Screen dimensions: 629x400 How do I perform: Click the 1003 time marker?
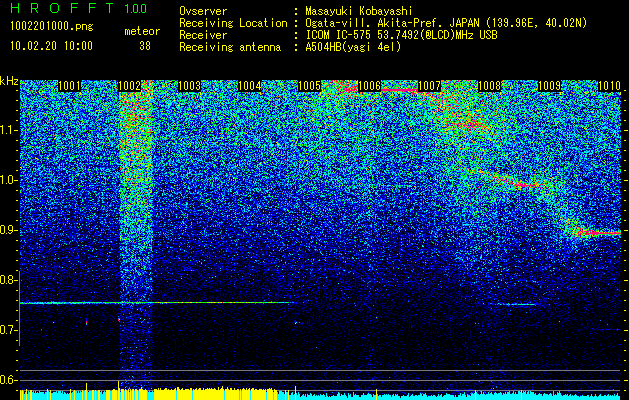tap(189, 86)
